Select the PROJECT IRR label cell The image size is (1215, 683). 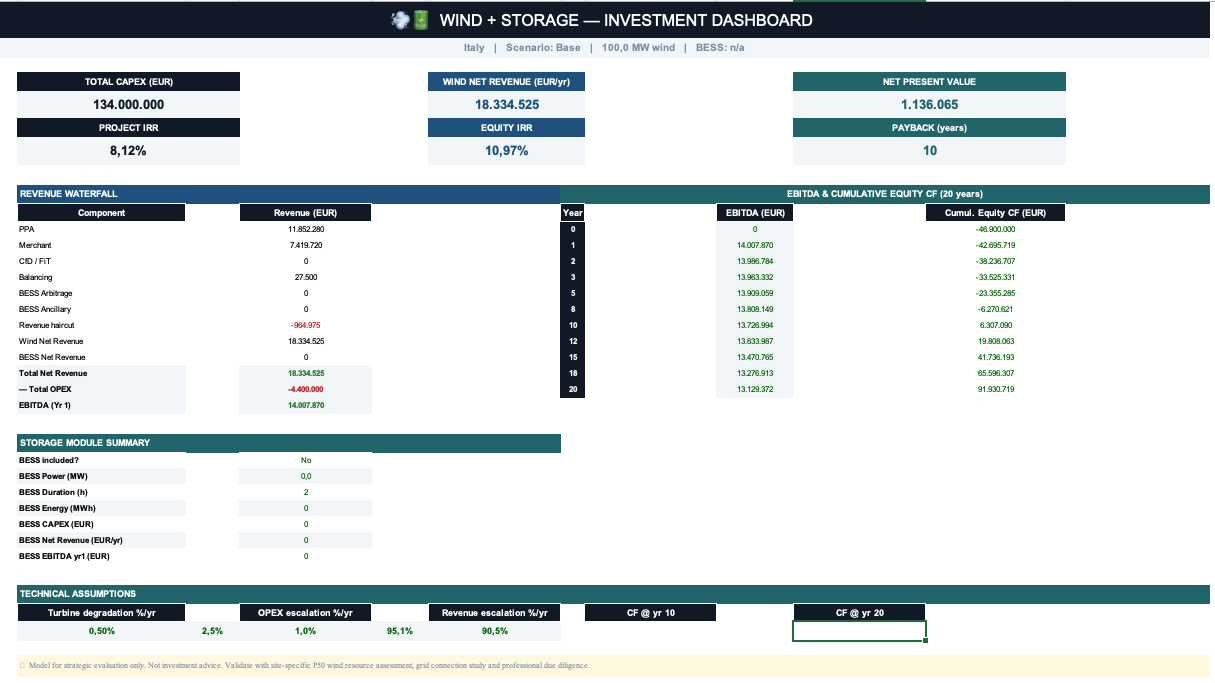coord(129,128)
